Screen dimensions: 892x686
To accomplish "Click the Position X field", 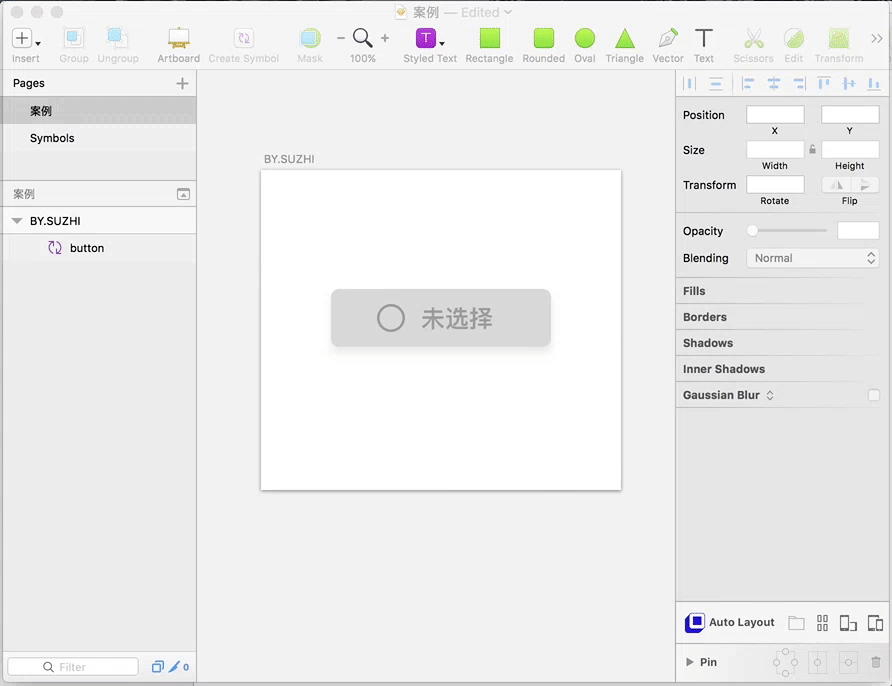I will [775, 114].
